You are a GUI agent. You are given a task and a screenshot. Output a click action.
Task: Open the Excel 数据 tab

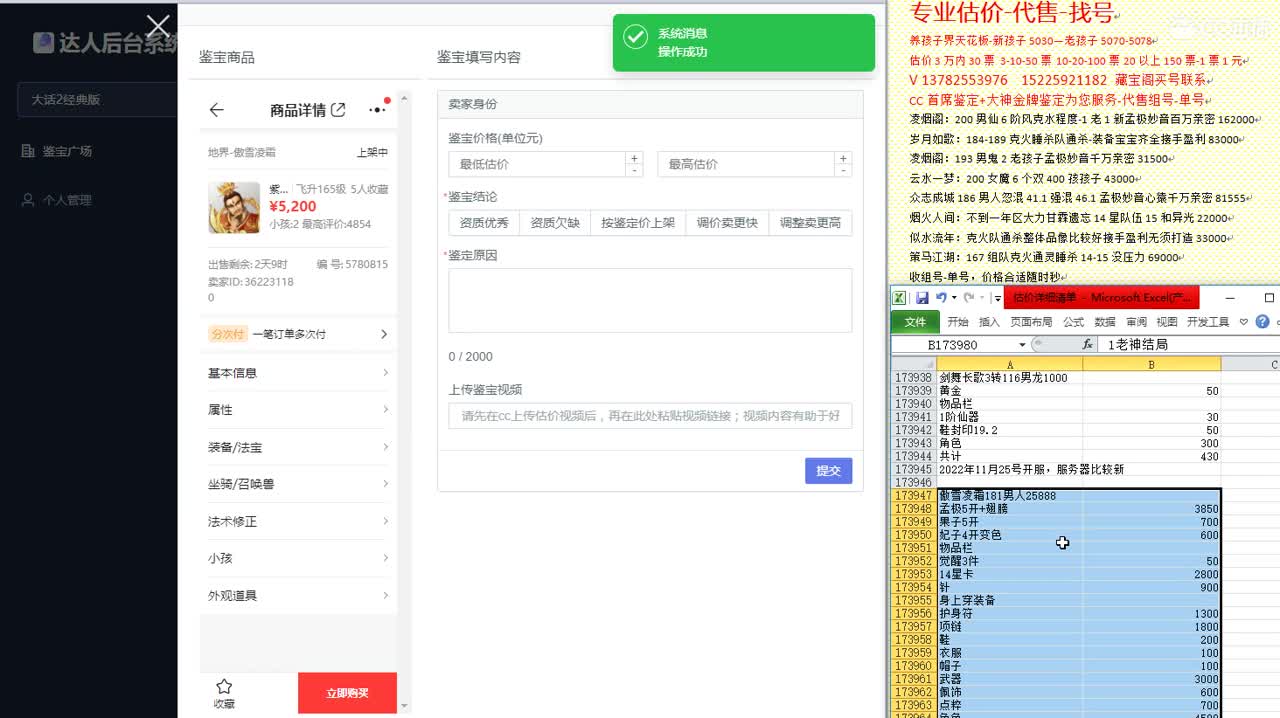[1105, 322]
